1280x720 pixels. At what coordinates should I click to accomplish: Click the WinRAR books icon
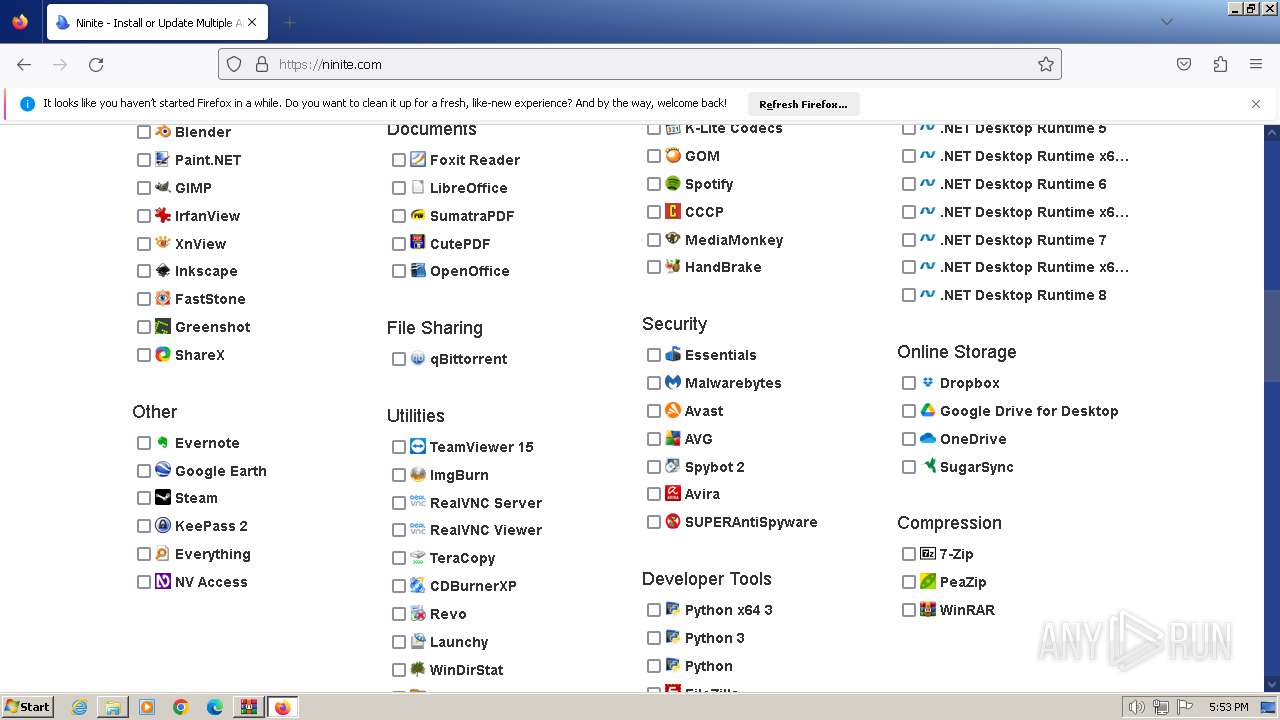point(928,609)
